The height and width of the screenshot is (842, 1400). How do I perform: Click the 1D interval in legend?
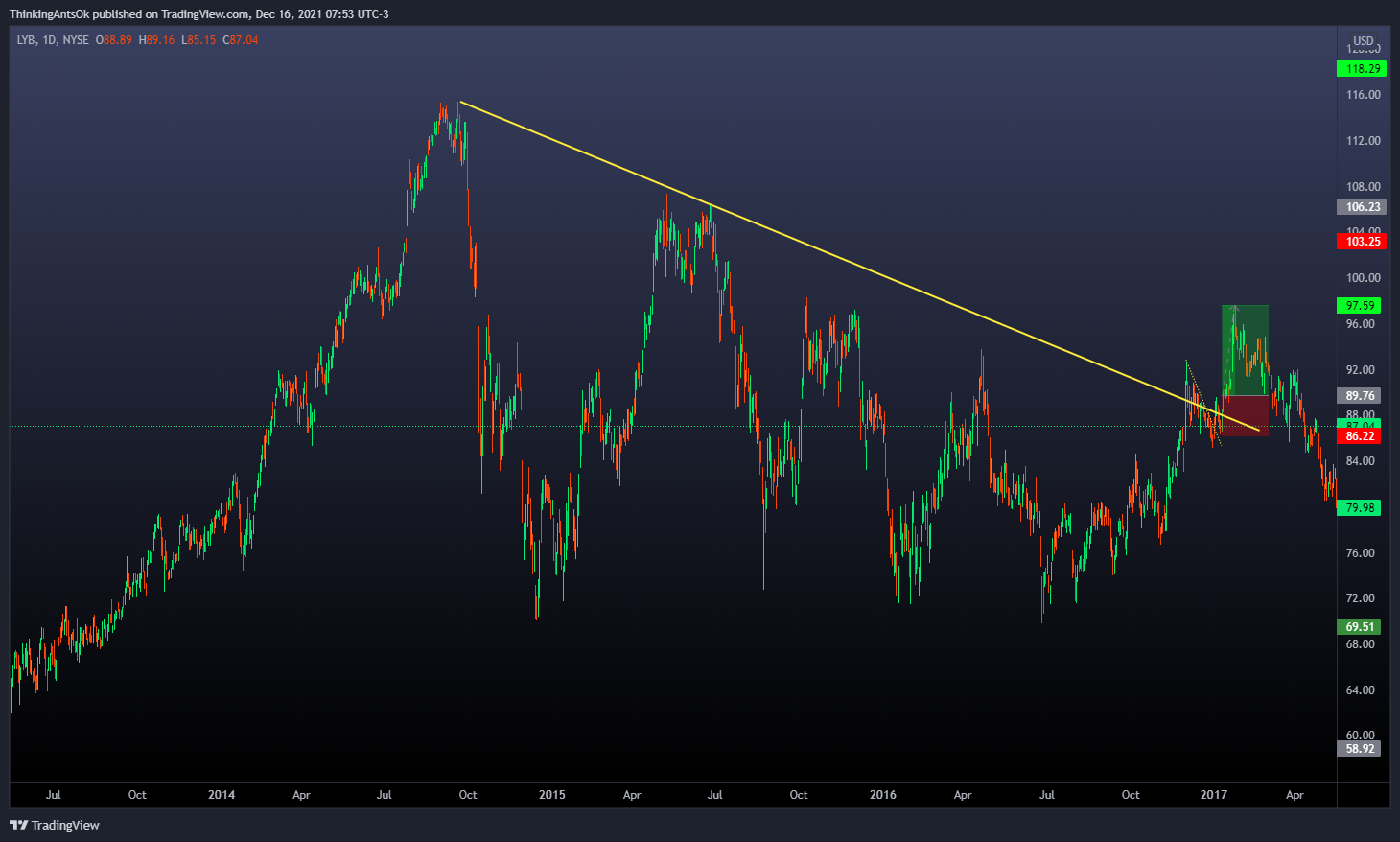(x=50, y=40)
